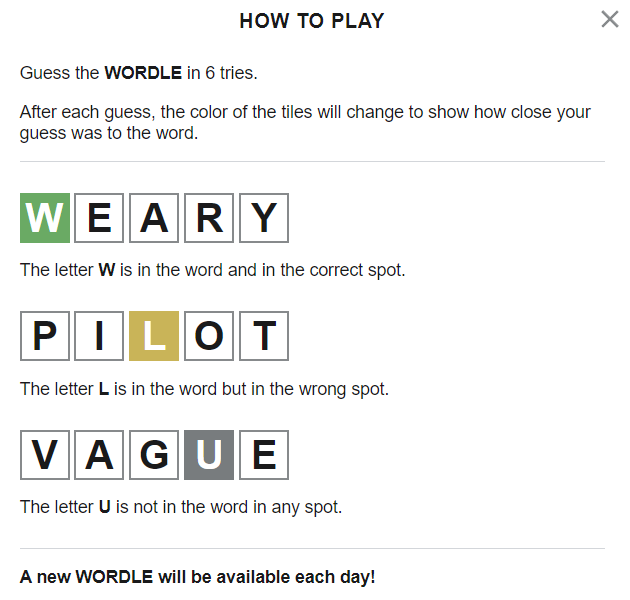Click the yellow L tile in PILOT
The width and height of the screenshot is (630, 600).
pos(154,336)
